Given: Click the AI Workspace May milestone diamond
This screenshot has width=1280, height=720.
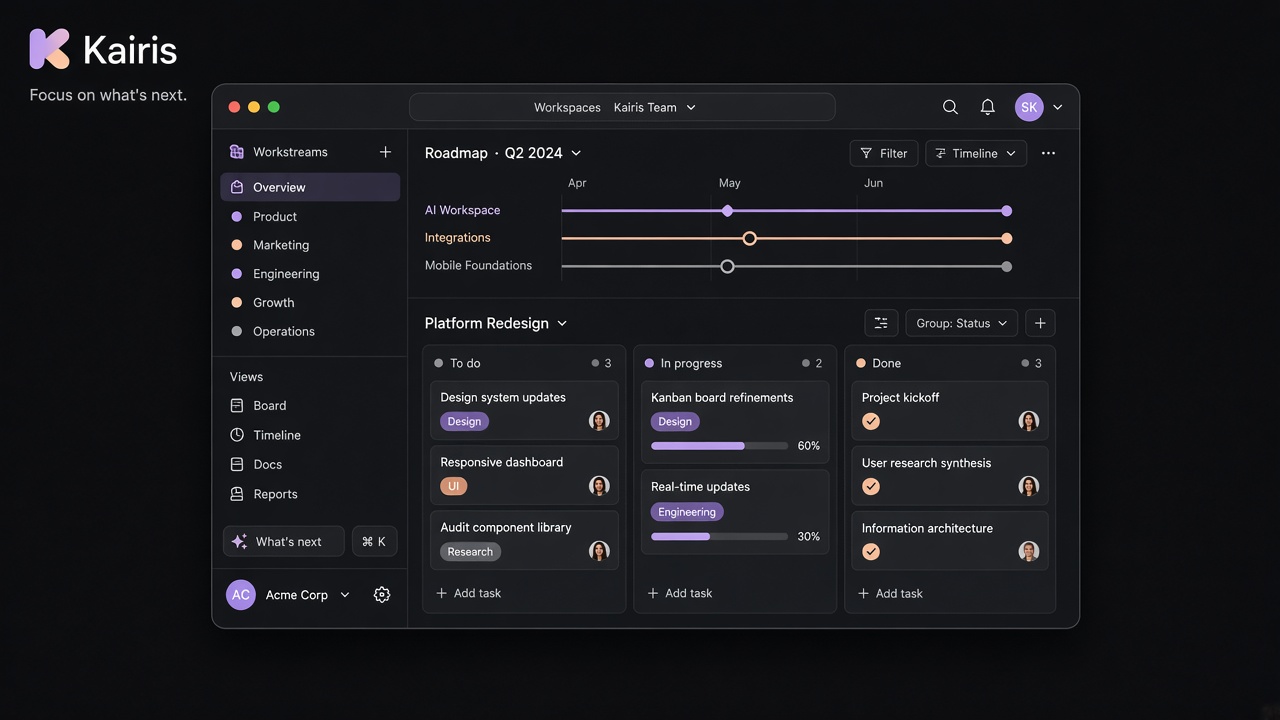Looking at the screenshot, I should 727,211.
